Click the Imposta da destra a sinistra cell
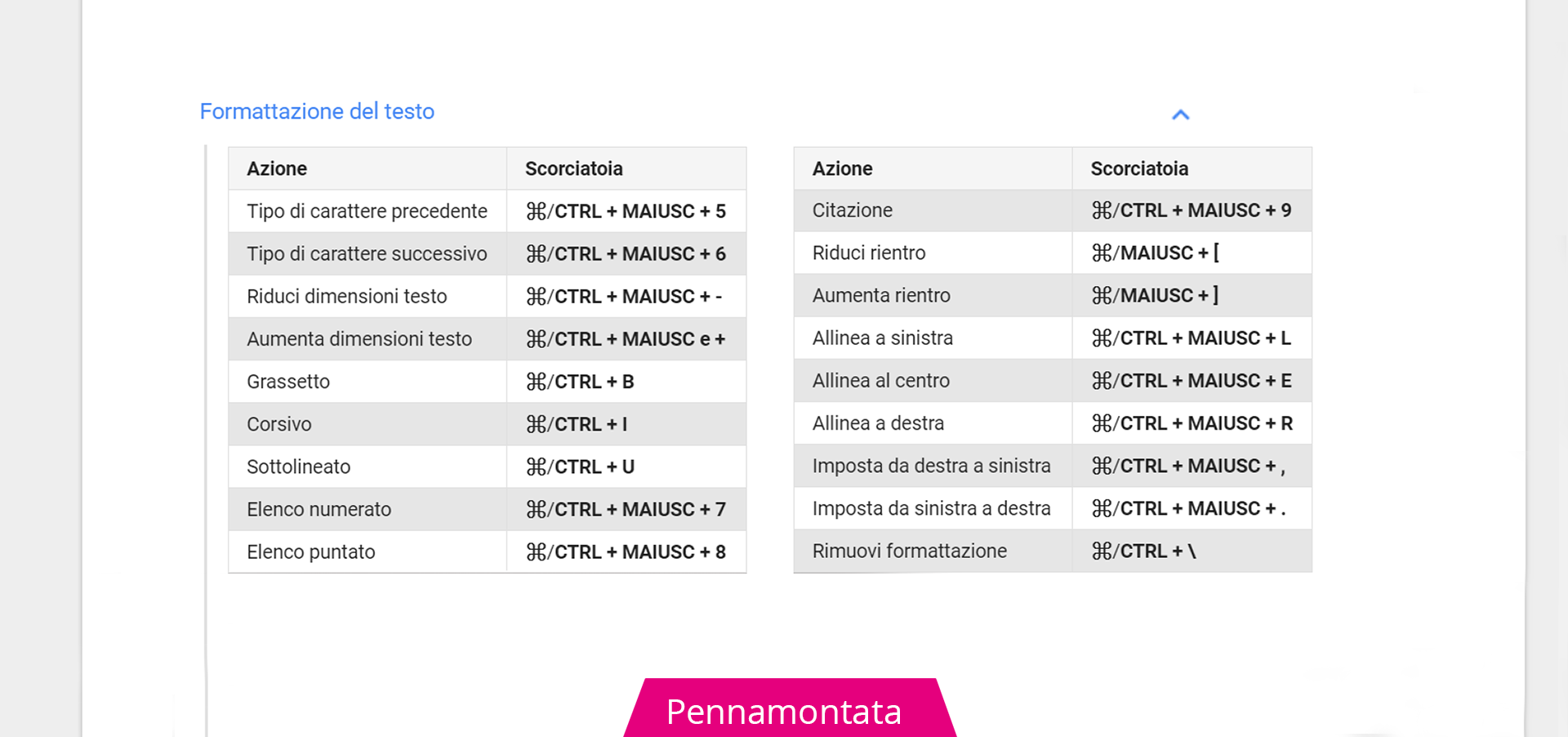The image size is (1568, 737). 931,466
